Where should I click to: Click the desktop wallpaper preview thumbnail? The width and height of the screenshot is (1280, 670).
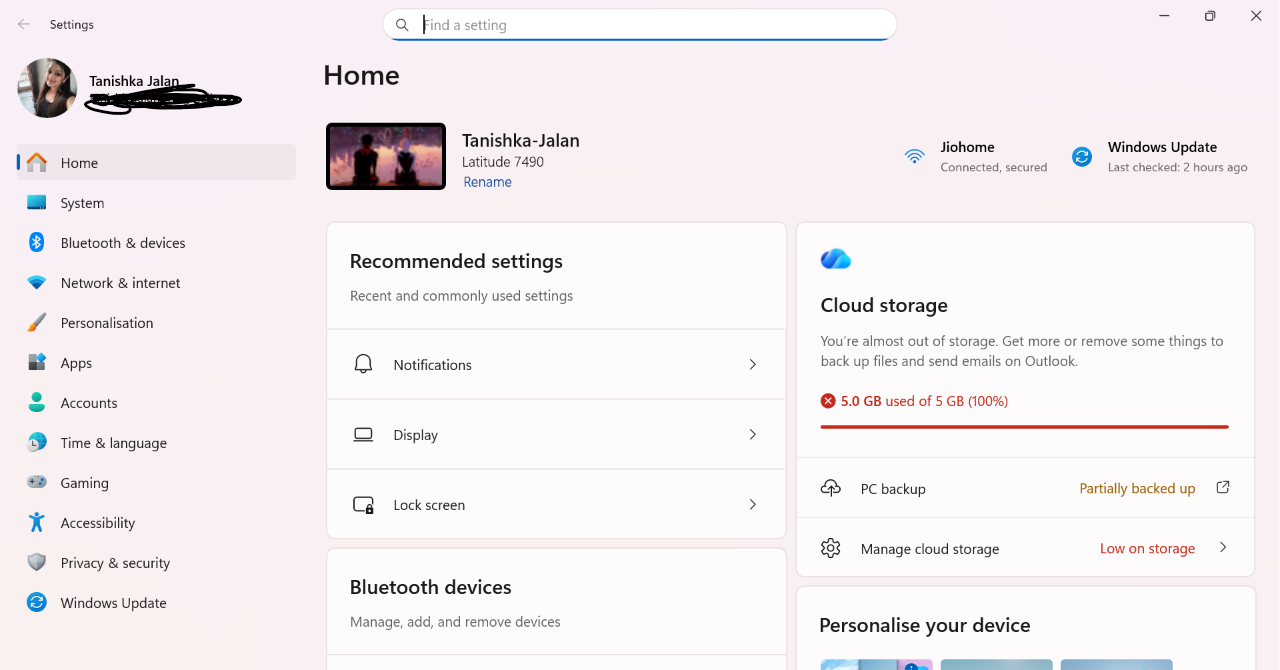coord(386,156)
